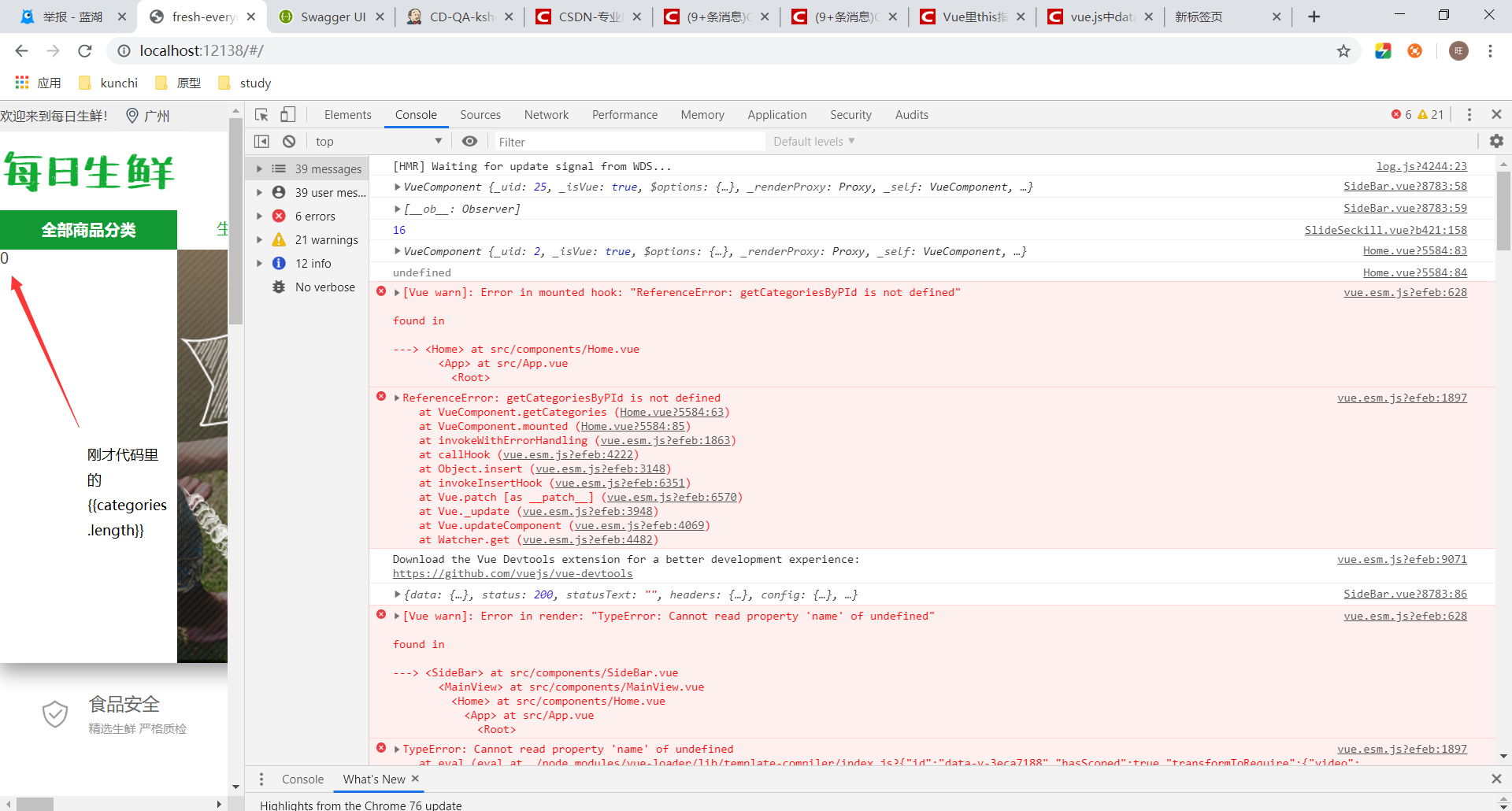The image size is (1512, 811).
Task: Click the 食品安全 shield icon
Action: [55, 715]
